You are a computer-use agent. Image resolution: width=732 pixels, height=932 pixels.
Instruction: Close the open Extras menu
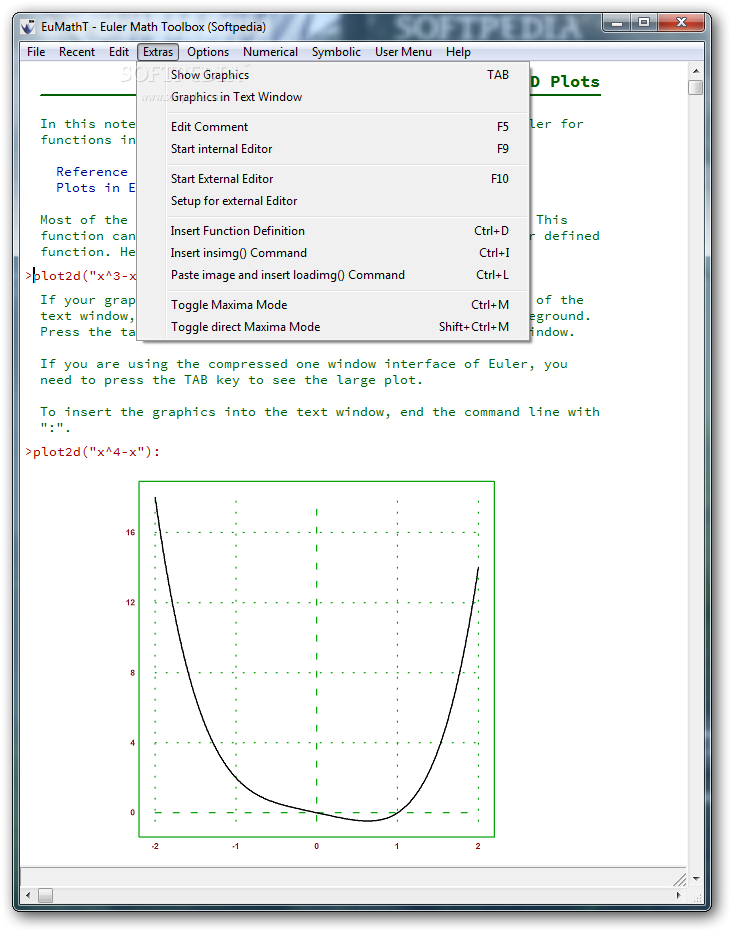158,52
